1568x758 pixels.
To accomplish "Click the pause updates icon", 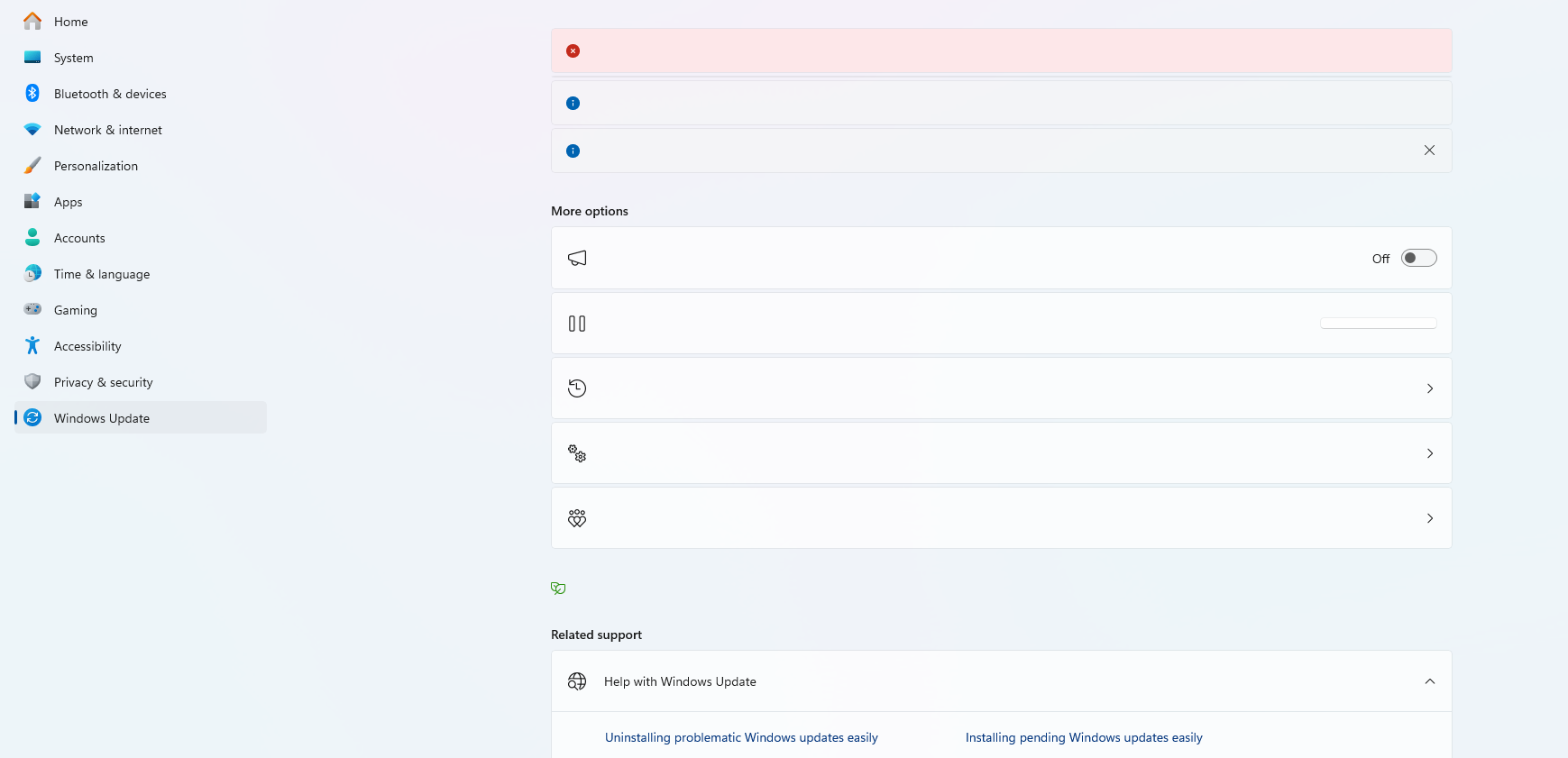I will point(577,324).
